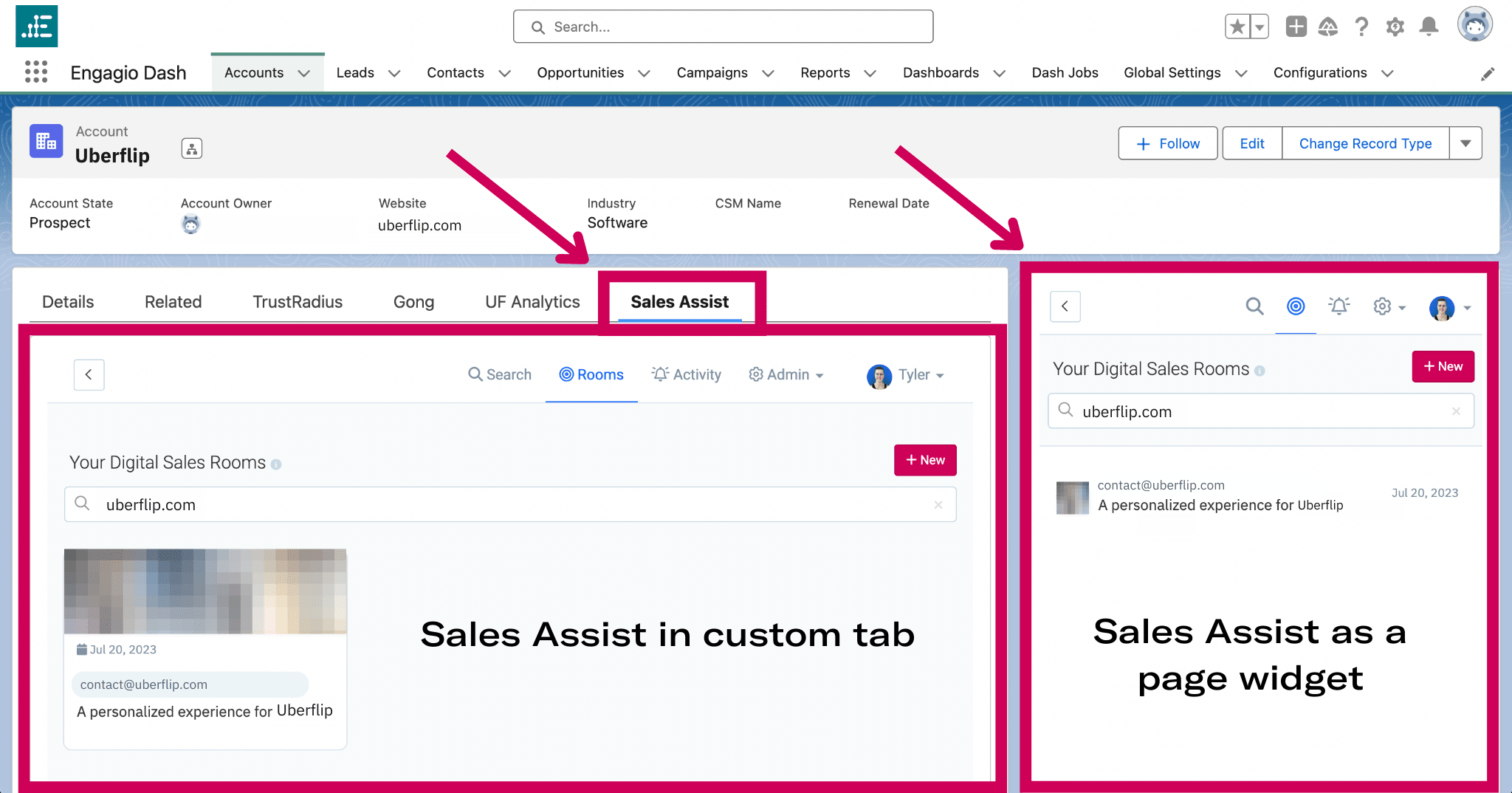The width and height of the screenshot is (1512, 793).
Task: Open the user profile avatar
Action: [1474, 25]
